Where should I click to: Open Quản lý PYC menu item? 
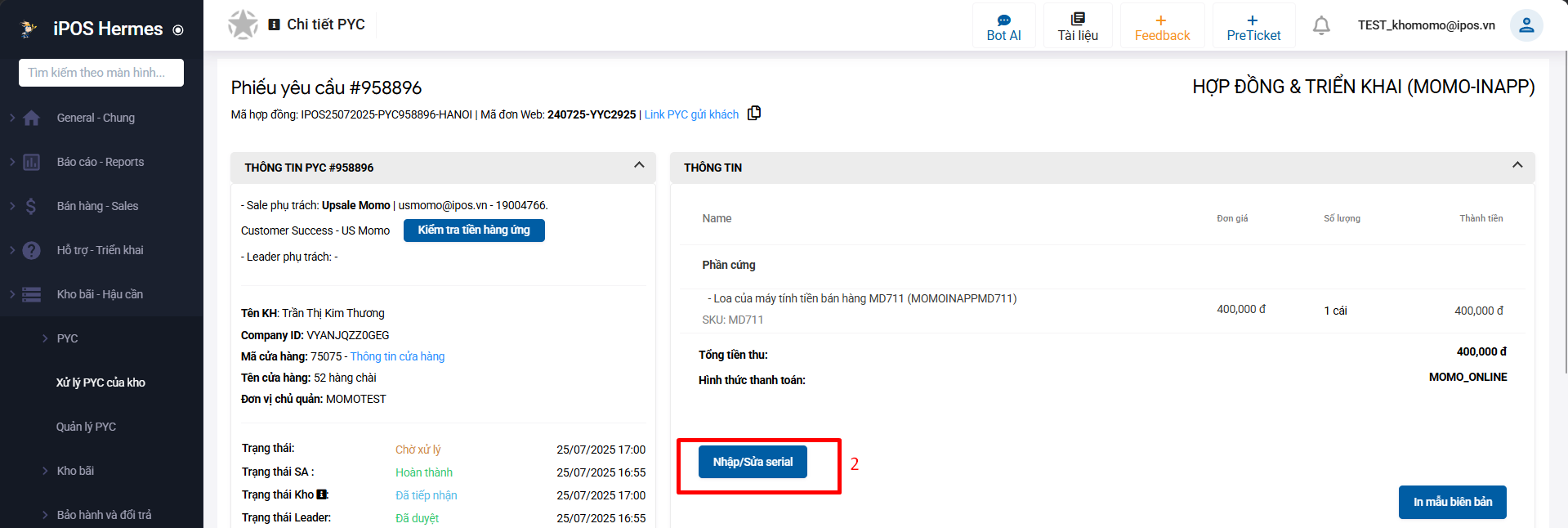[x=86, y=427]
